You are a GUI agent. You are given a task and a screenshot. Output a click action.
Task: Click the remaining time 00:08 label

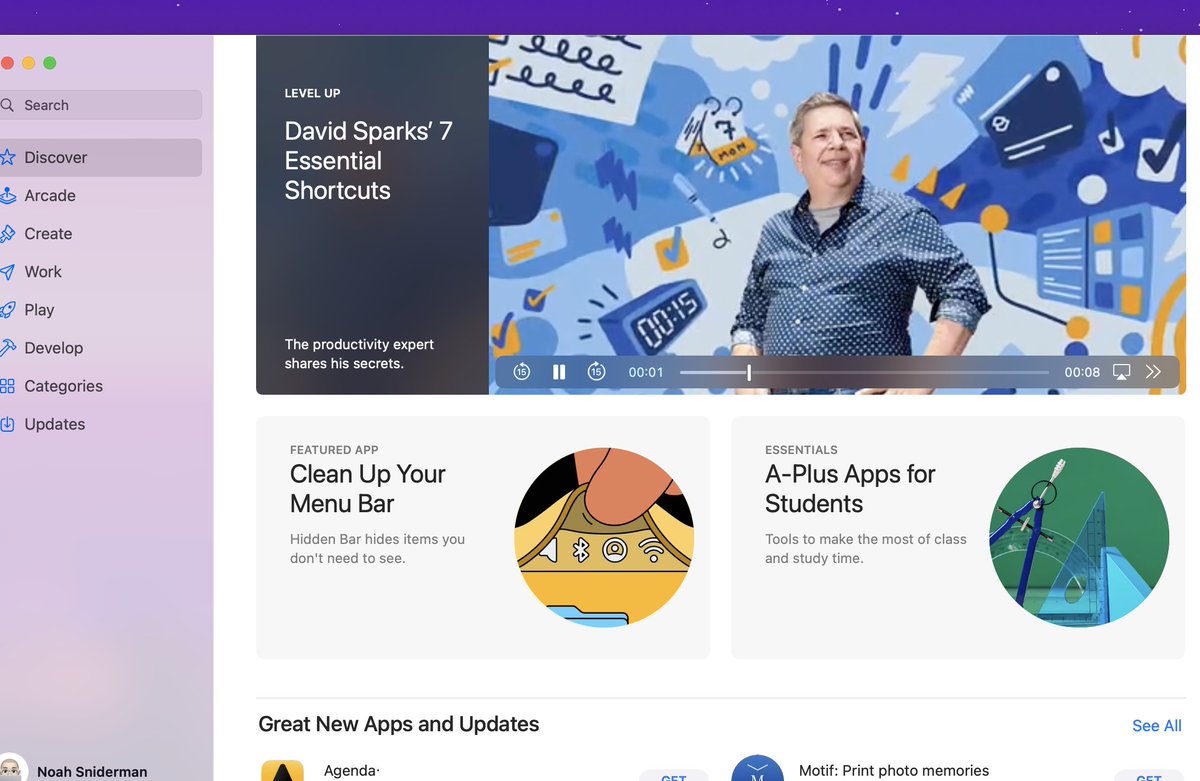tap(1082, 372)
